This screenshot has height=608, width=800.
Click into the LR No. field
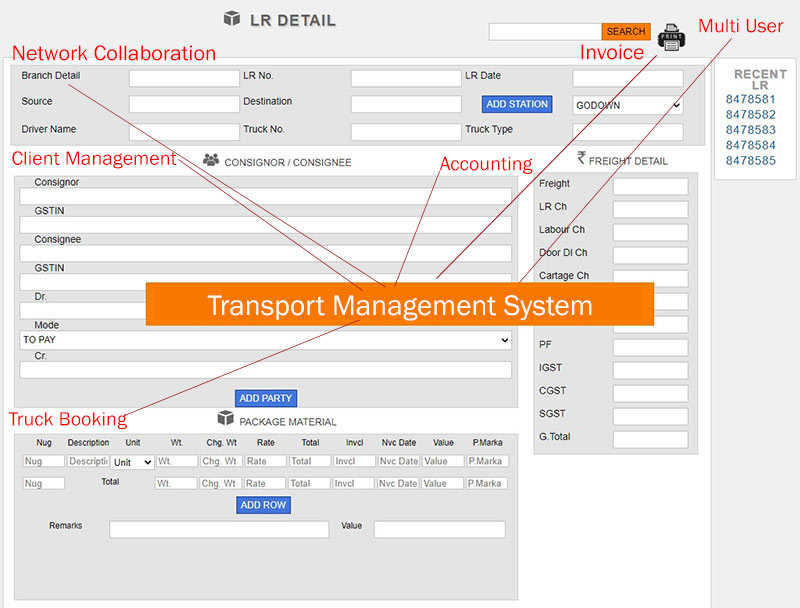coord(405,78)
